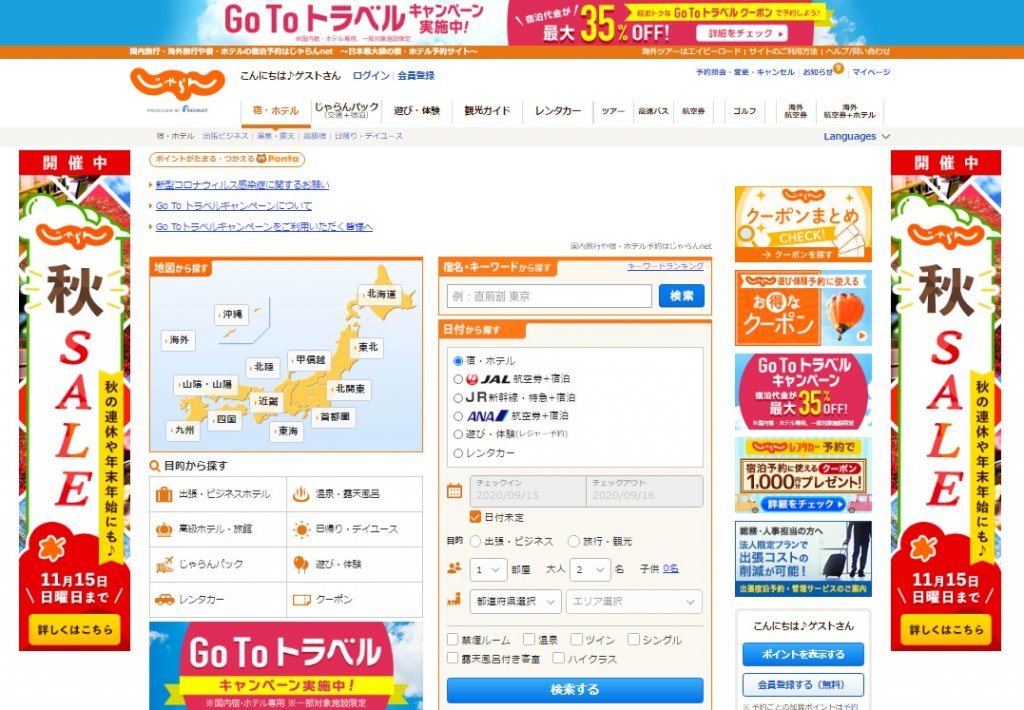Click the ログイン link

371,75
